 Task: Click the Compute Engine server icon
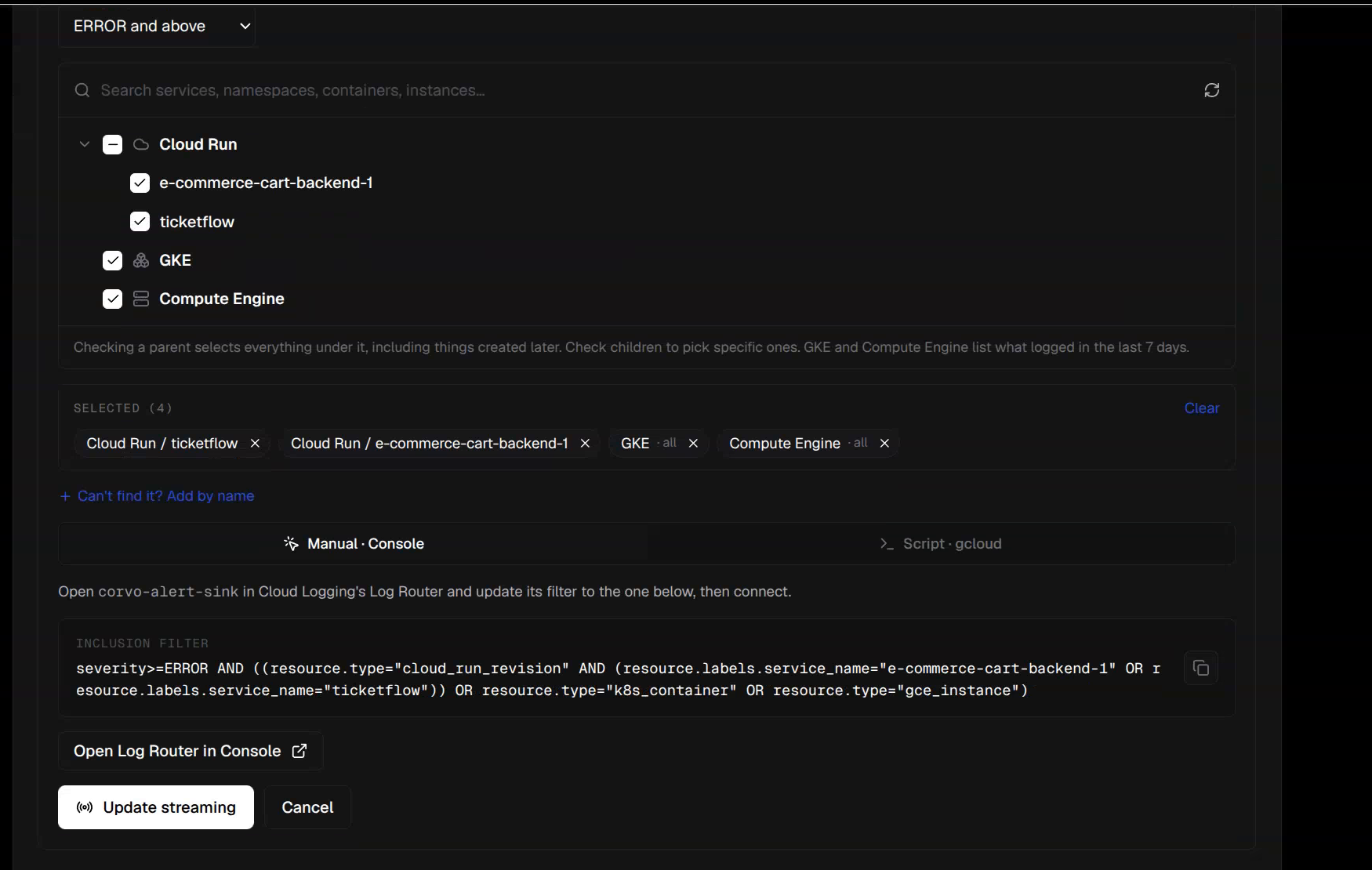(x=141, y=299)
